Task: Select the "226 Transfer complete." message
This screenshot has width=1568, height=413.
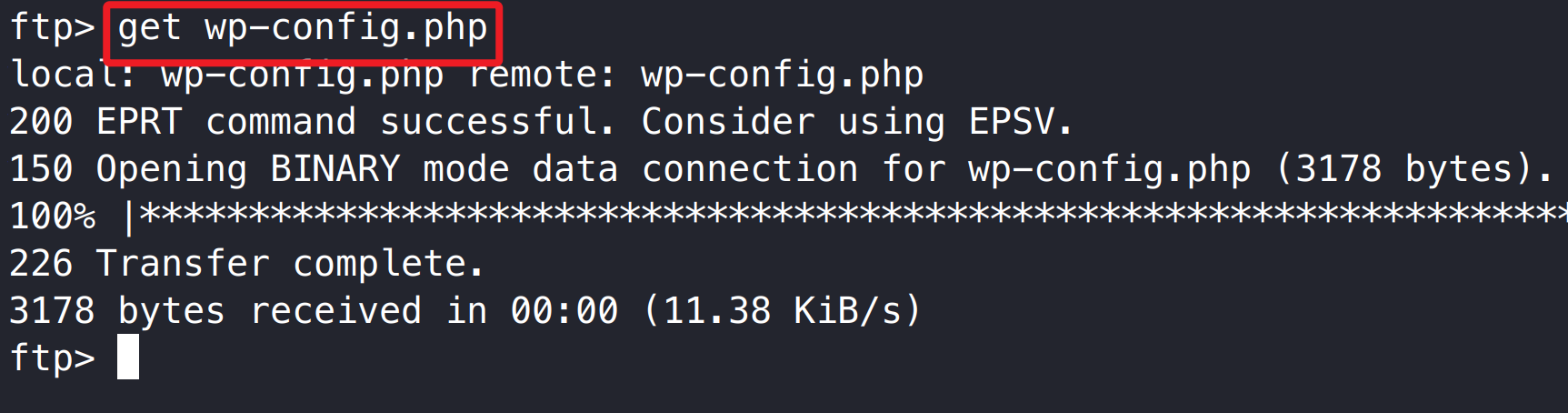Action: [x=245, y=264]
